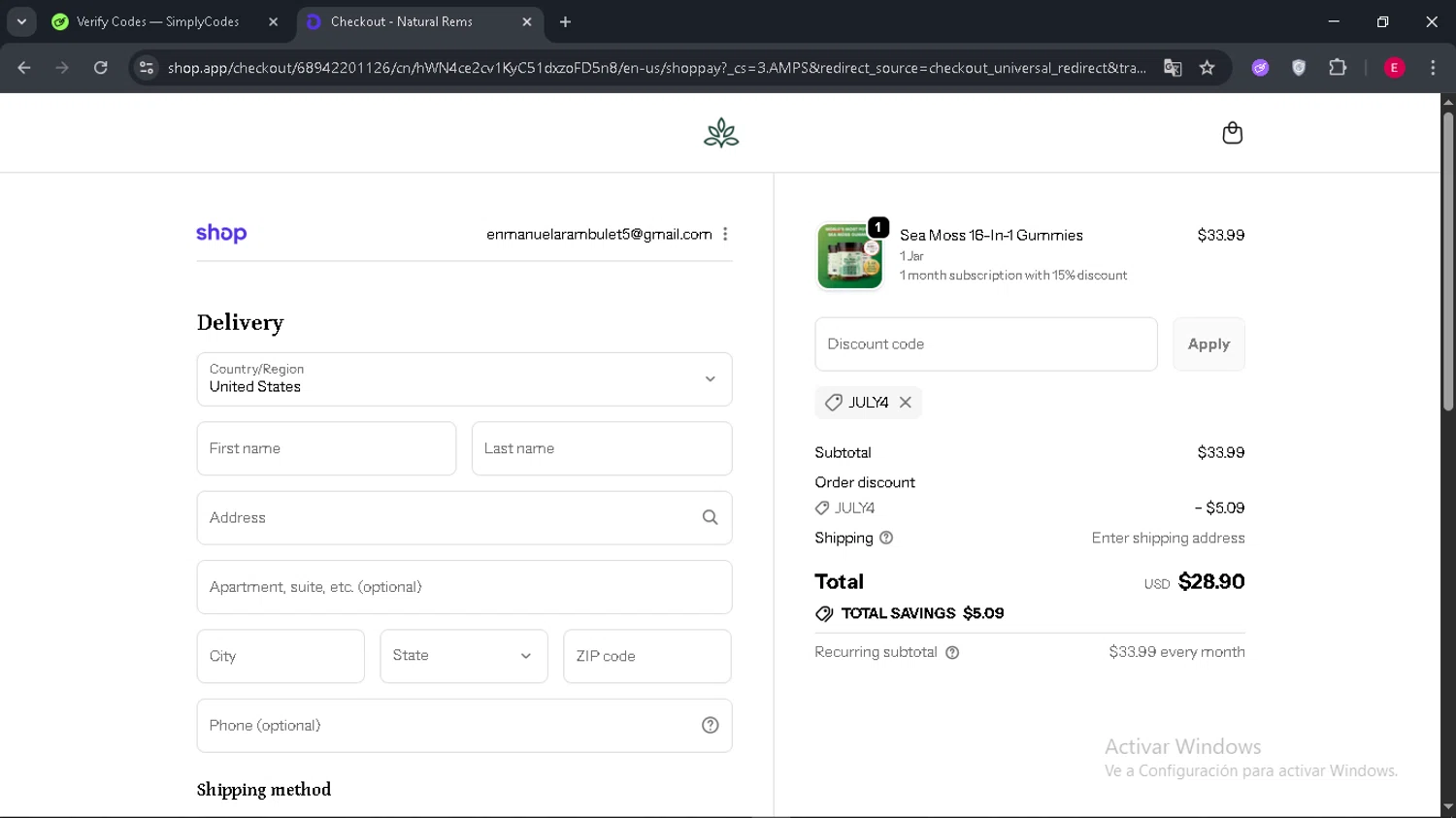This screenshot has width=1456, height=818.
Task: Click the Natural Rems leaf logo
Action: point(721,133)
